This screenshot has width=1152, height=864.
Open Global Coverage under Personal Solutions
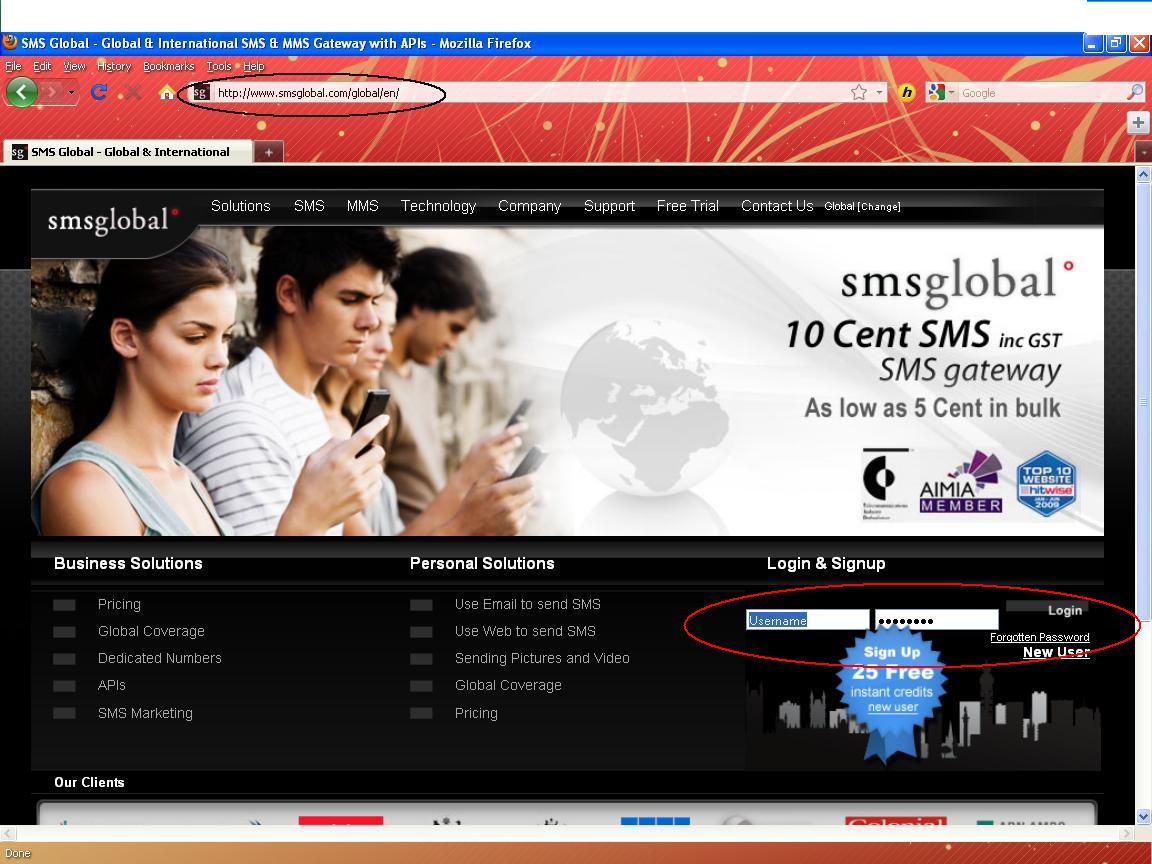[x=508, y=685]
